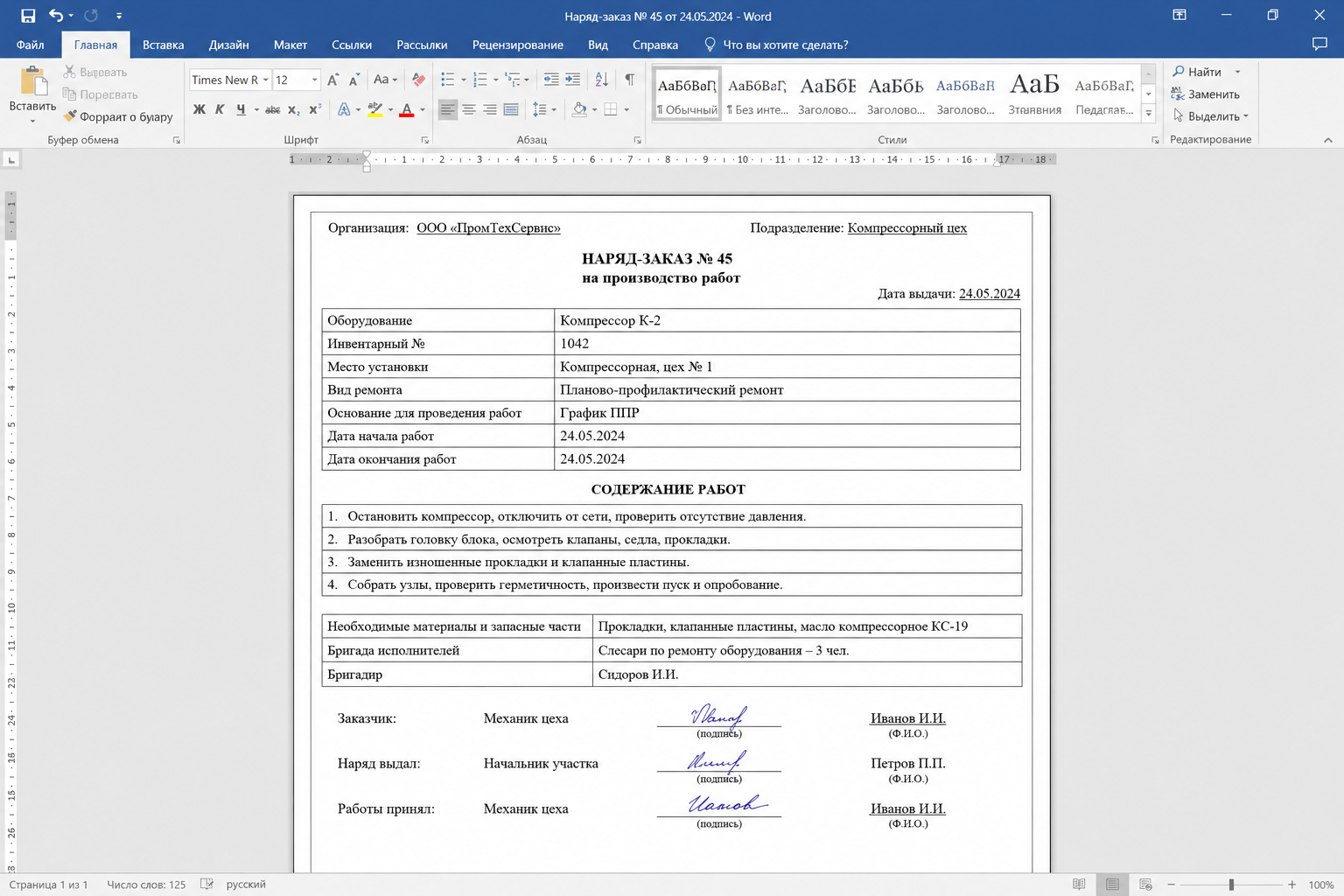The image size is (1344, 896).
Task: Click the Заменить button
Action: 1206,94
